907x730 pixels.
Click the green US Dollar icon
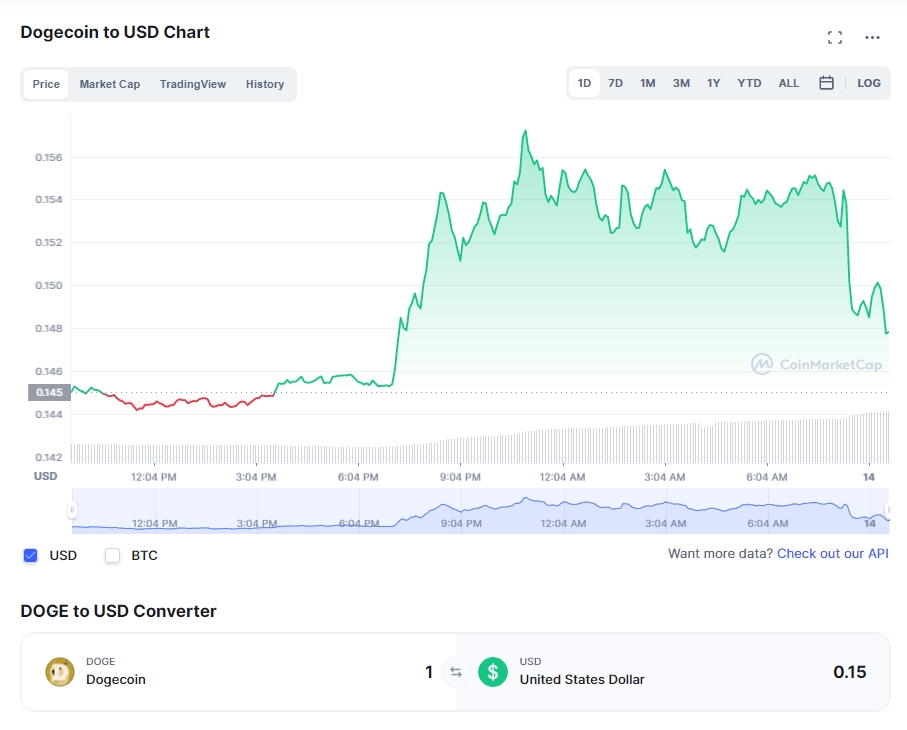pyautogui.click(x=492, y=672)
